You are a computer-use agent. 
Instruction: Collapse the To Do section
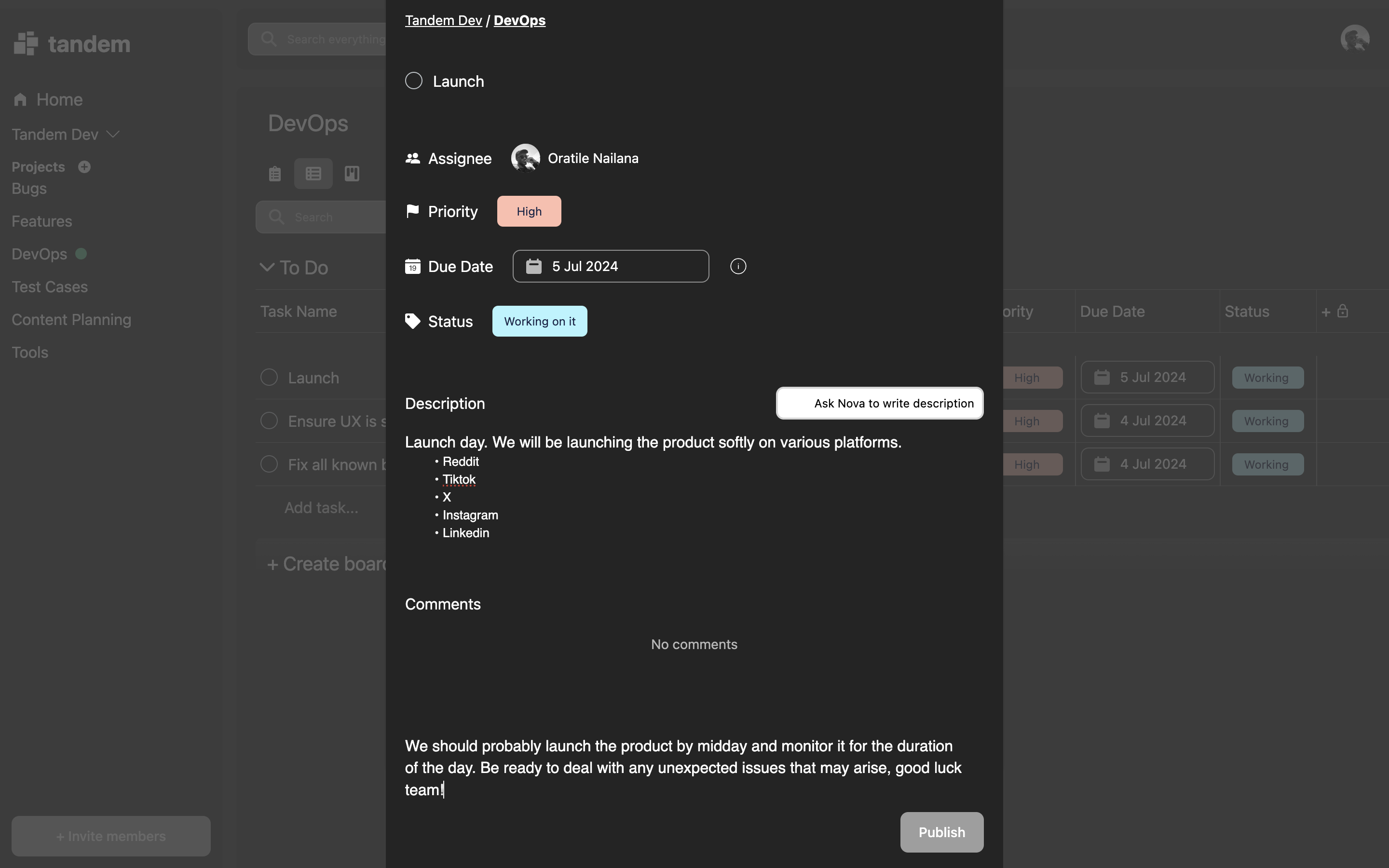267,268
